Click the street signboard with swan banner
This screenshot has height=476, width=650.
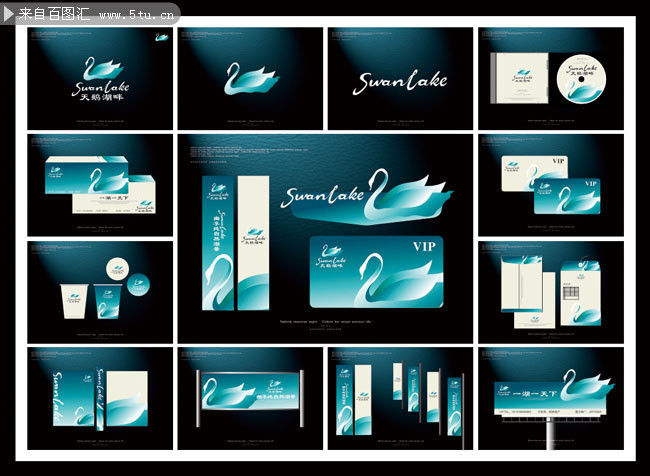coord(250,398)
